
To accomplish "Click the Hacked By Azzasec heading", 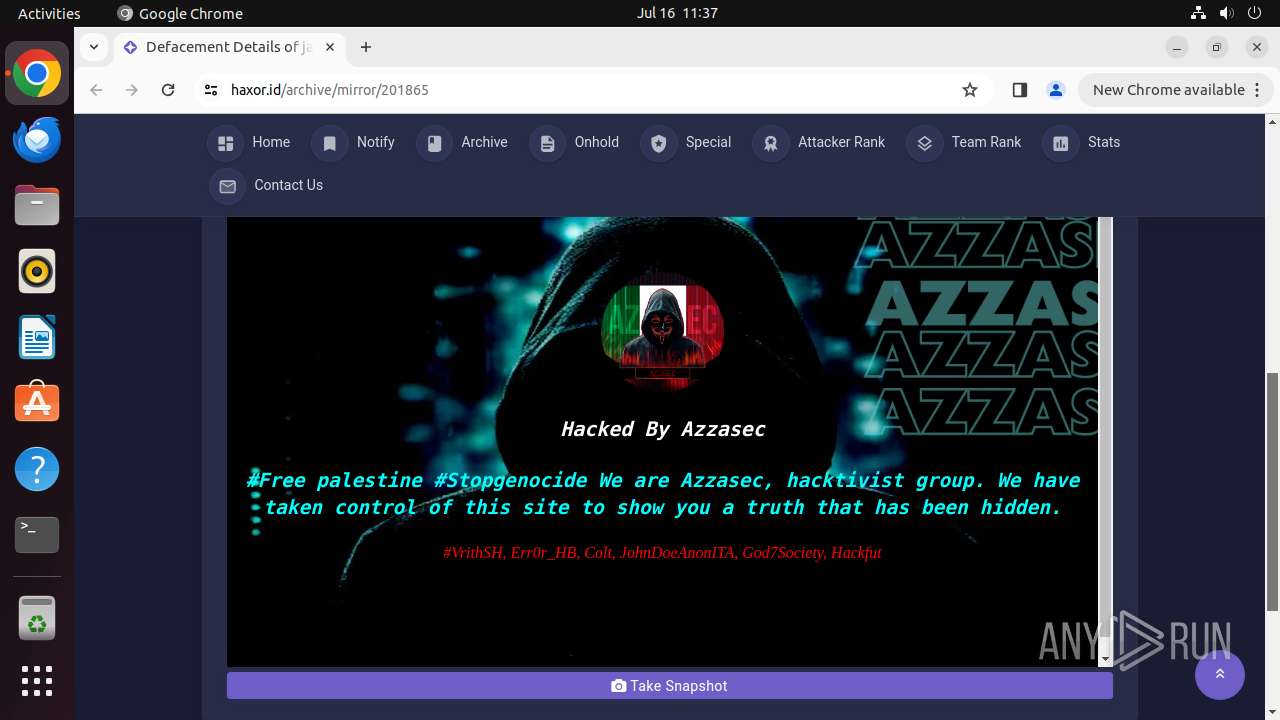I will (663, 429).
